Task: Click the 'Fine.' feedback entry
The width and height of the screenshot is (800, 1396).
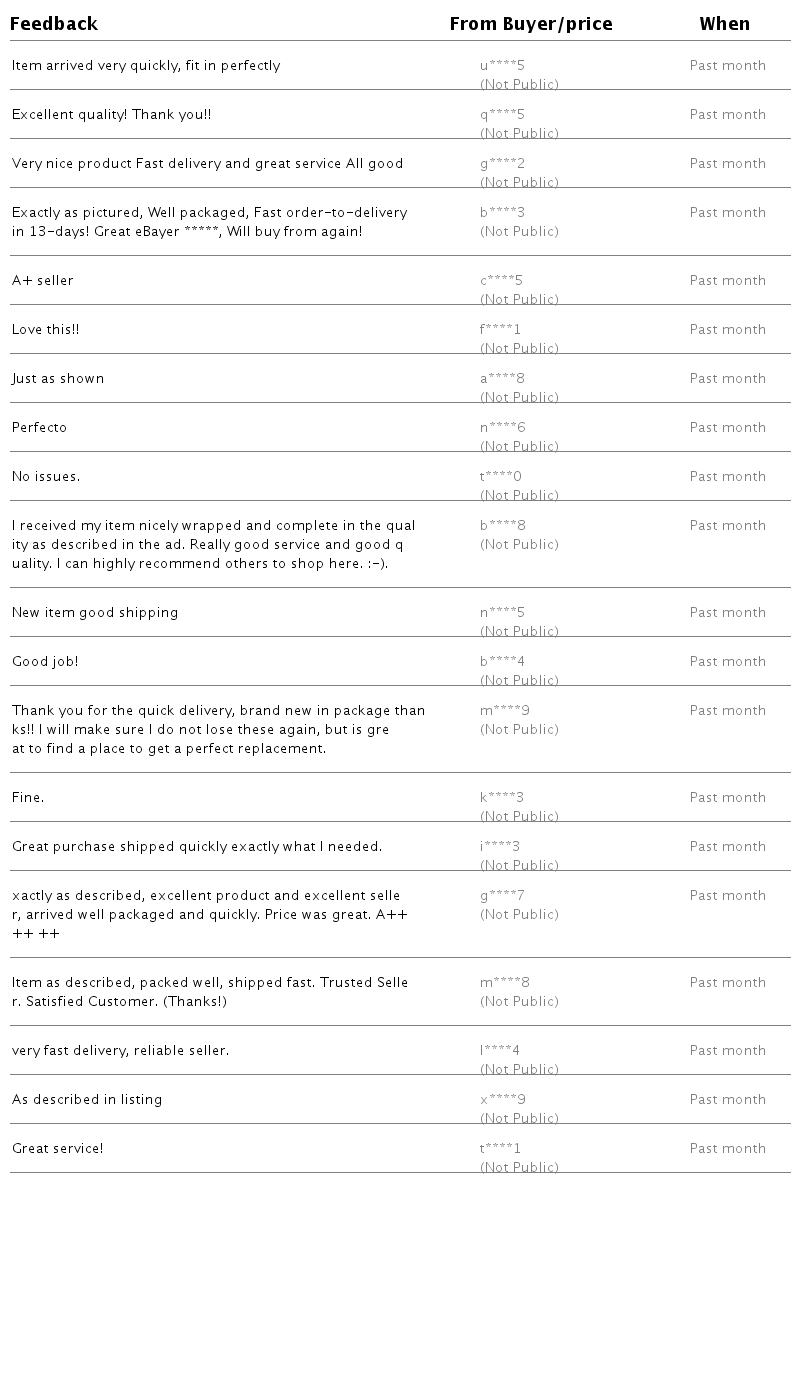Action: 28,798
